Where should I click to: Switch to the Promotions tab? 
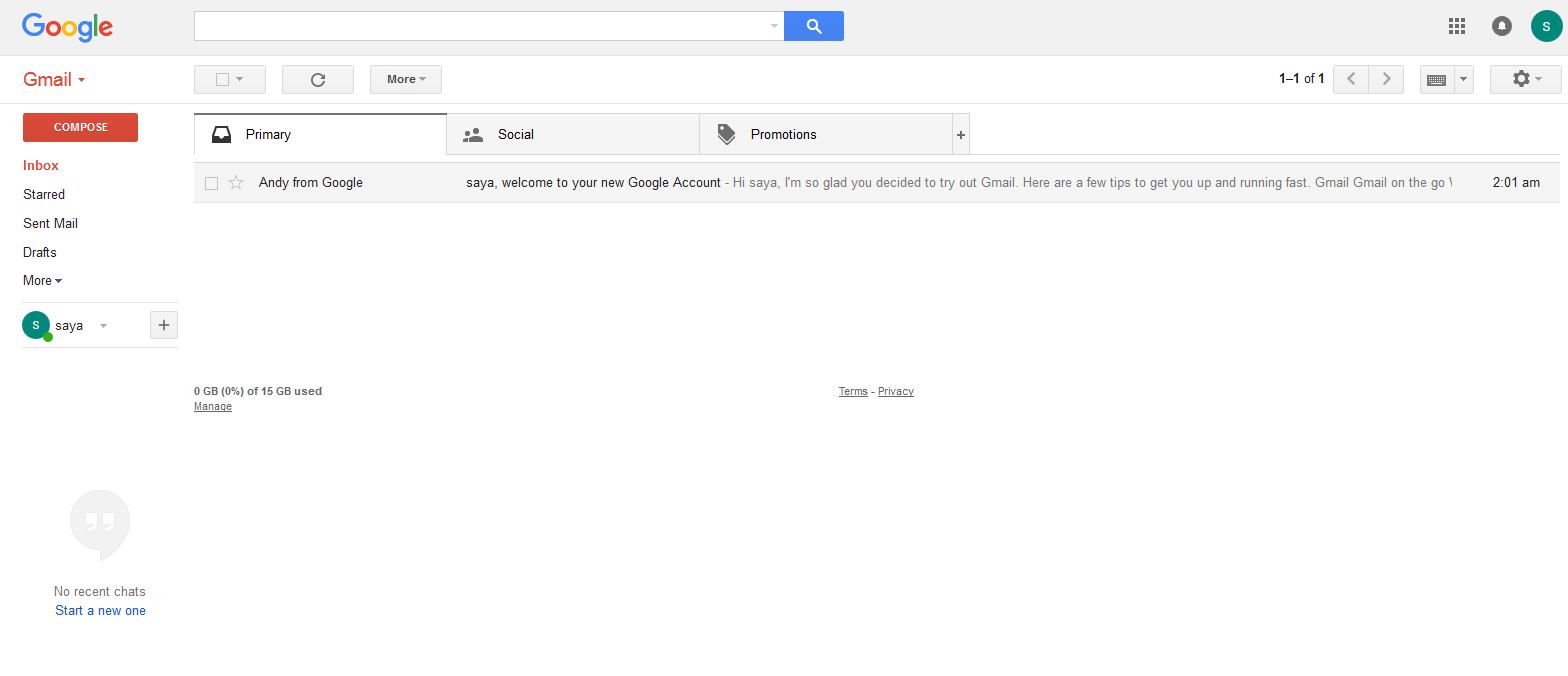(x=826, y=134)
